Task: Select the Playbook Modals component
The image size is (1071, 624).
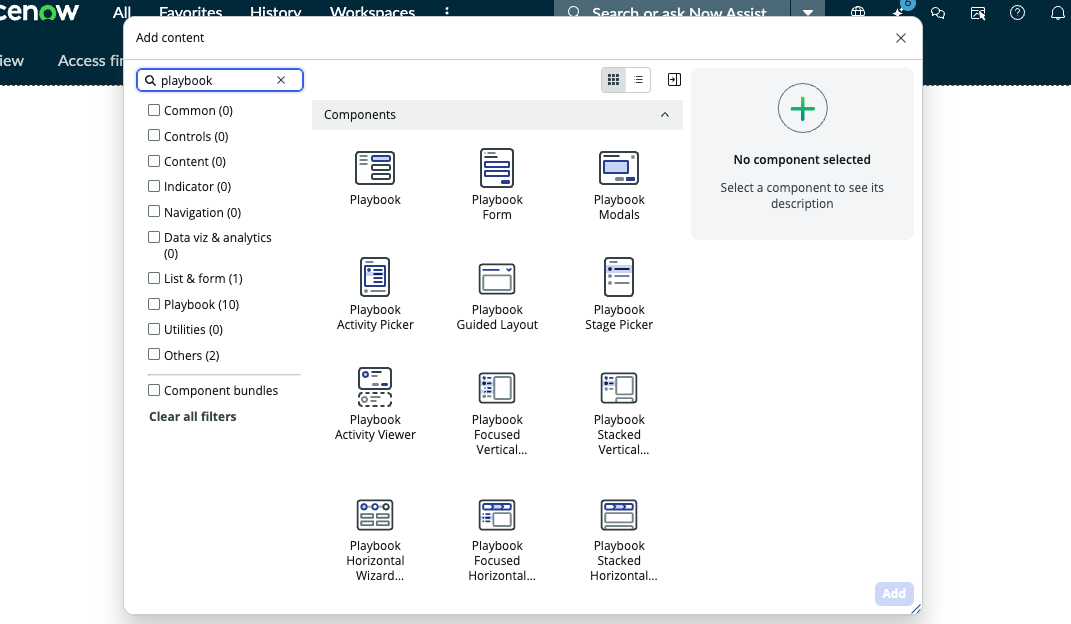Action: pyautogui.click(x=619, y=184)
